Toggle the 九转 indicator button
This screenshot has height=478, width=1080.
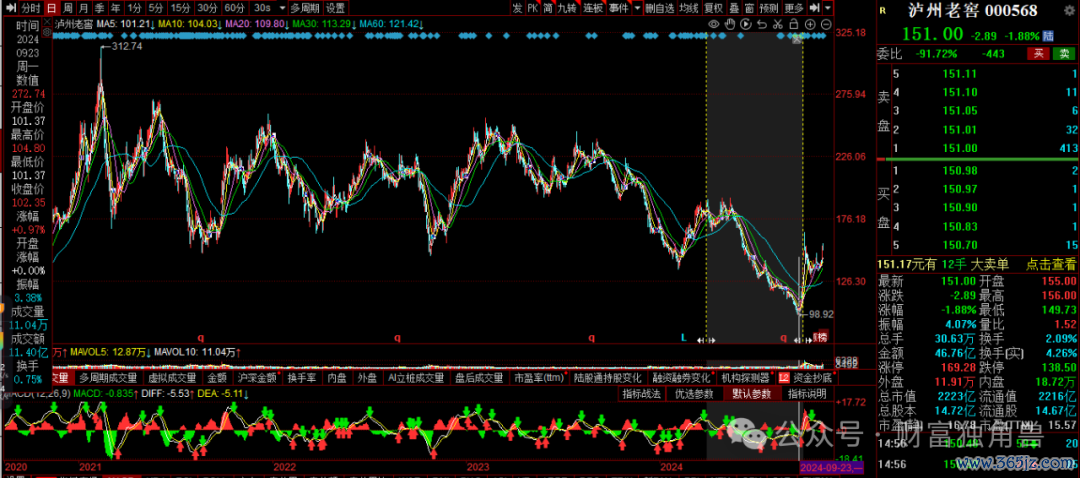click(x=567, y=8)
